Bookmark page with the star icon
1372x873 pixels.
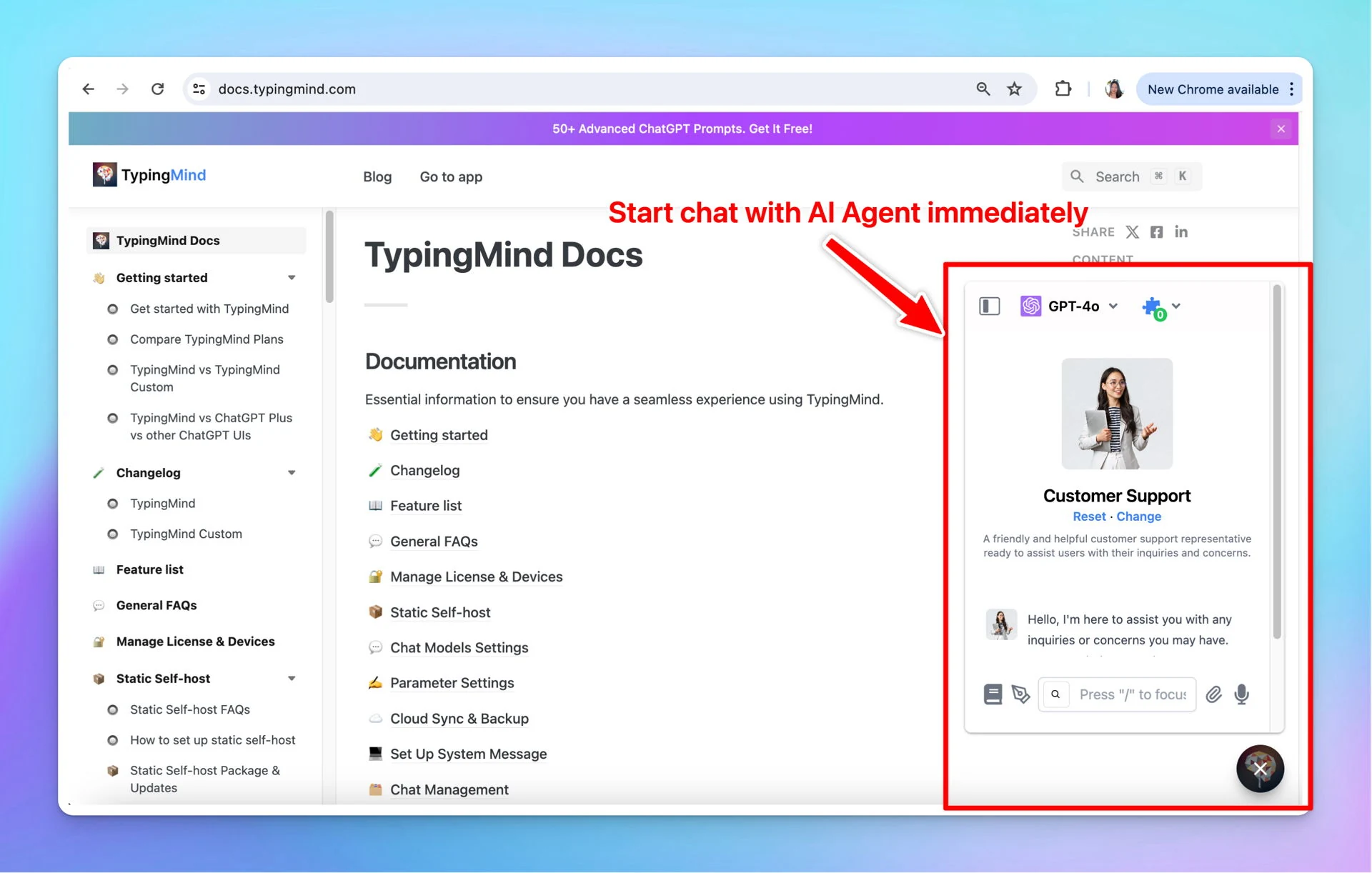[1014, 89]
